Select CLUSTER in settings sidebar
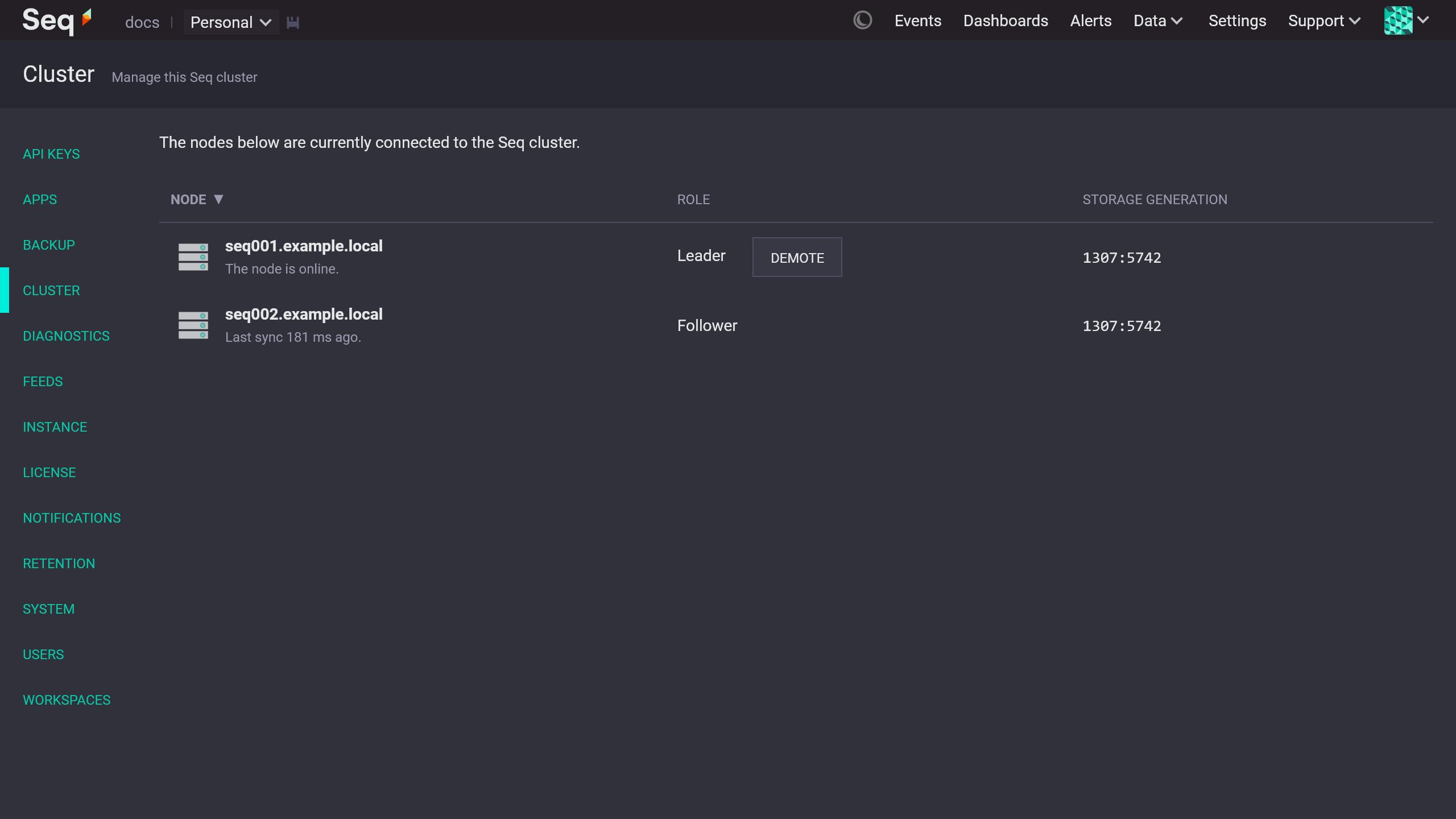The image size is (1456, 819). (51, 291)
